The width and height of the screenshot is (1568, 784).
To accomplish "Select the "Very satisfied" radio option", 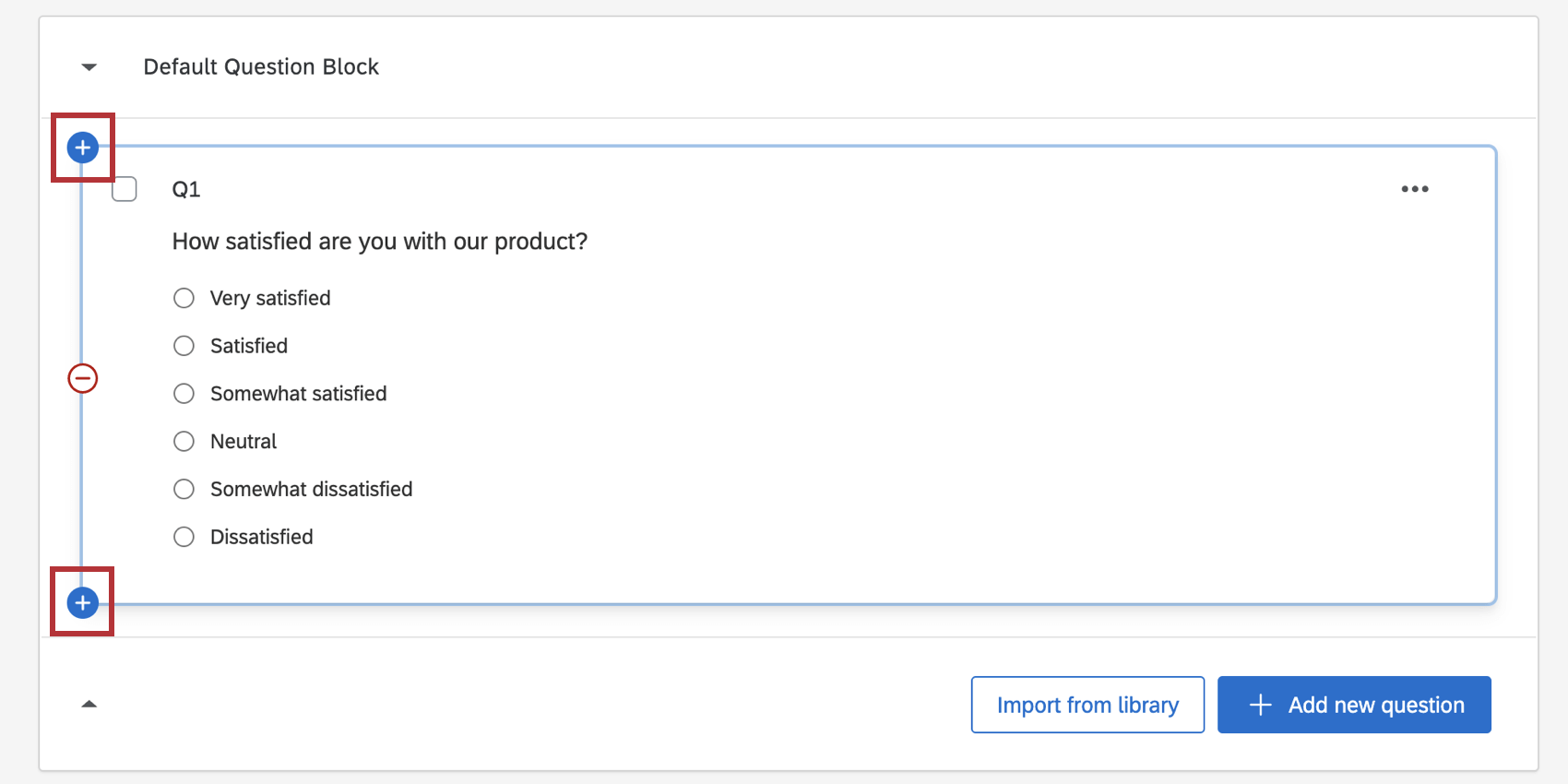I will [184, 298].
